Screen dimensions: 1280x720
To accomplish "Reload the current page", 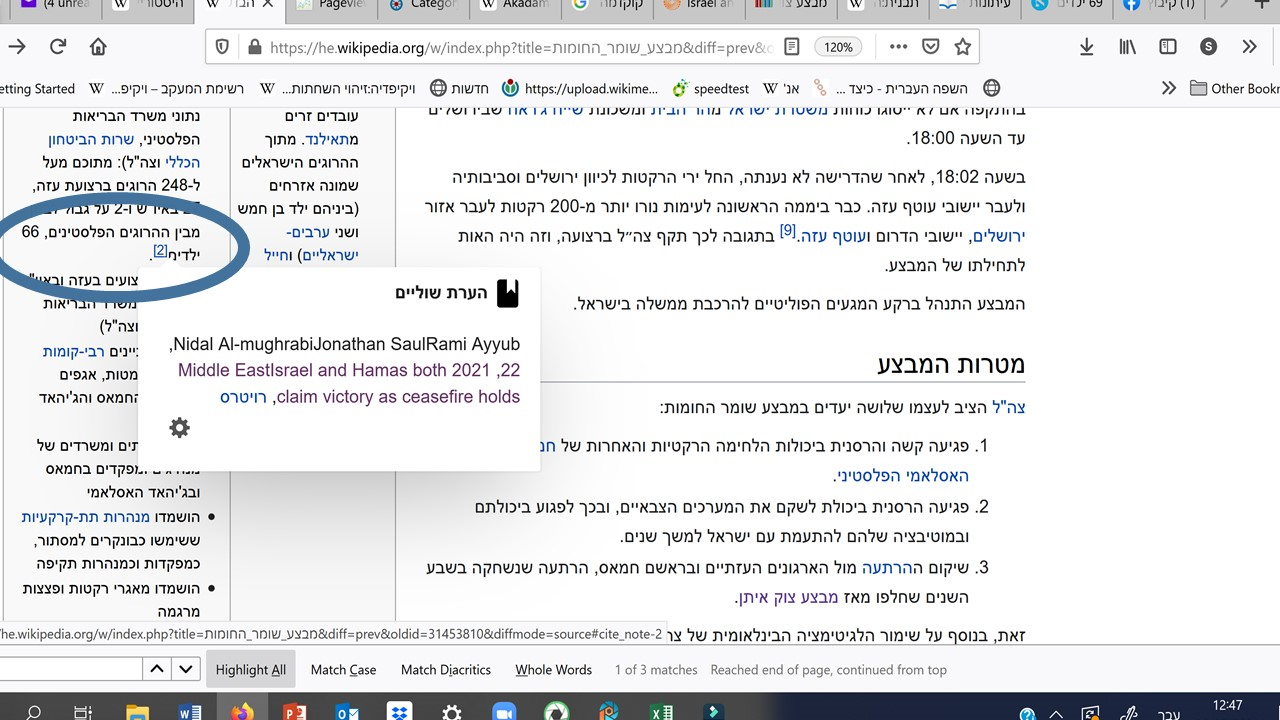I will tap(58, 47).
